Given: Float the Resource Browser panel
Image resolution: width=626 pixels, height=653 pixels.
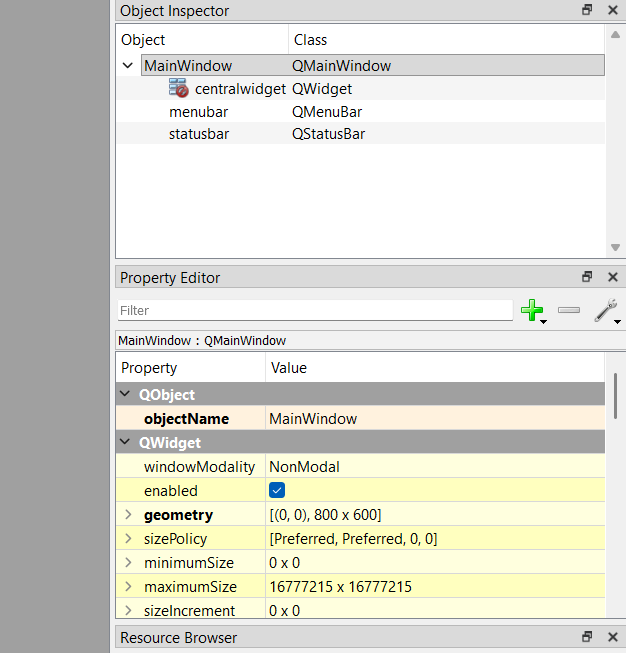Looking at the screenshot, I should tap(587, 636).
